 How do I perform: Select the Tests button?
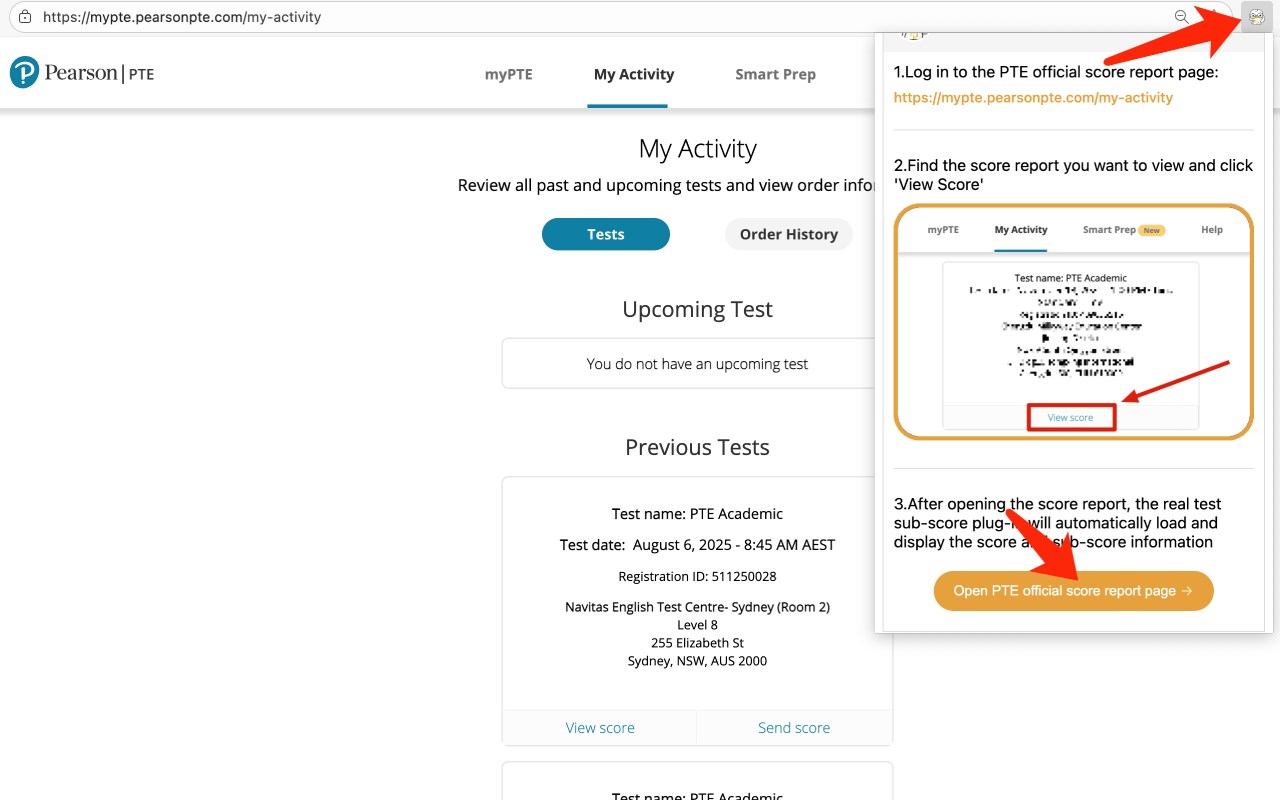pyautogui.click(x=606, y=234)
